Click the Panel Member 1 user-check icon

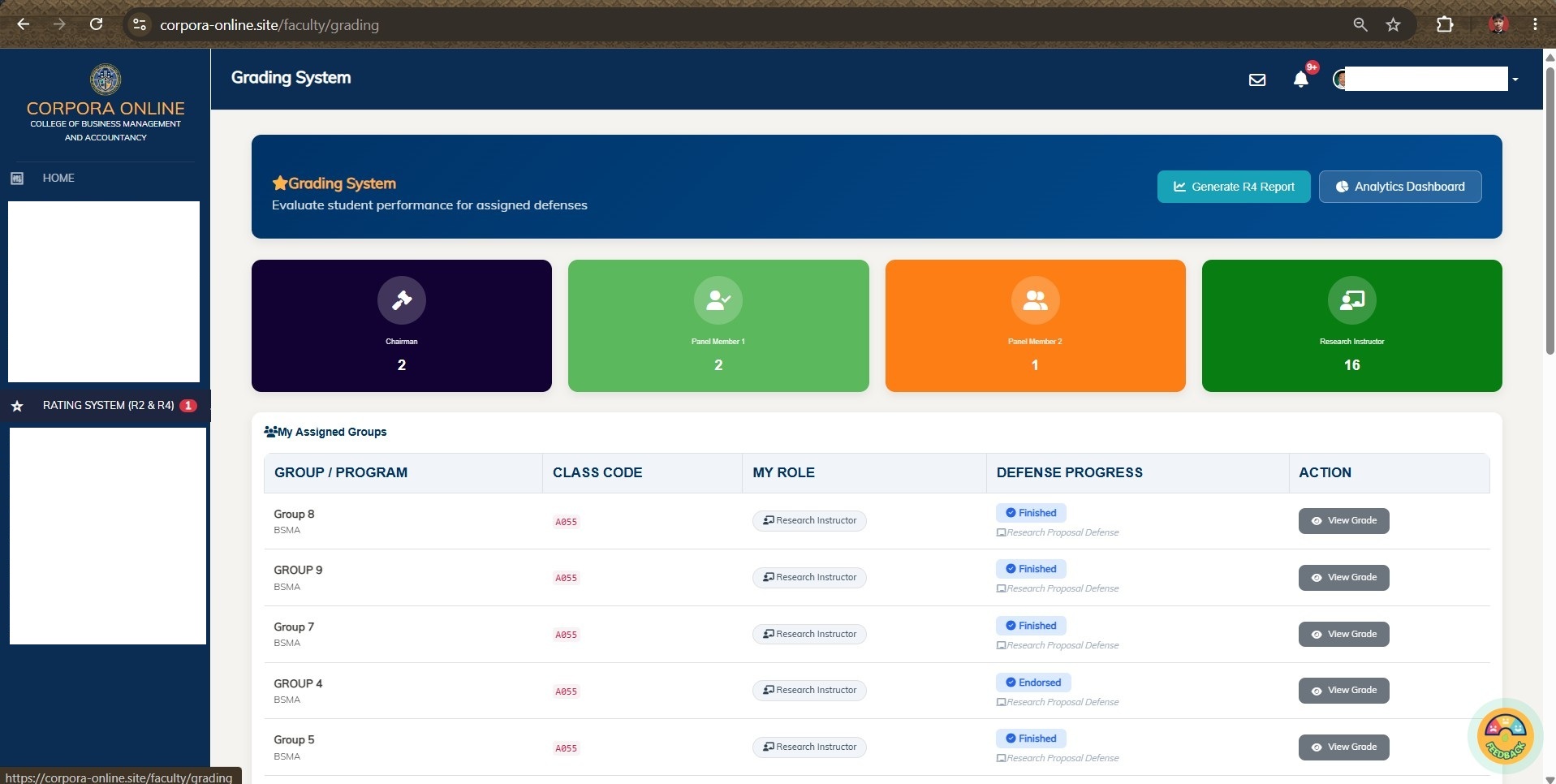[718, 300]
